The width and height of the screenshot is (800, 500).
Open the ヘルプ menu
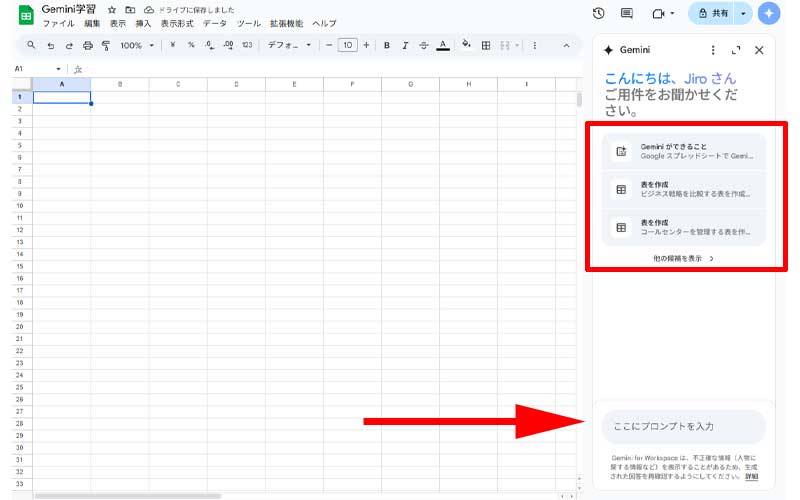324,23
